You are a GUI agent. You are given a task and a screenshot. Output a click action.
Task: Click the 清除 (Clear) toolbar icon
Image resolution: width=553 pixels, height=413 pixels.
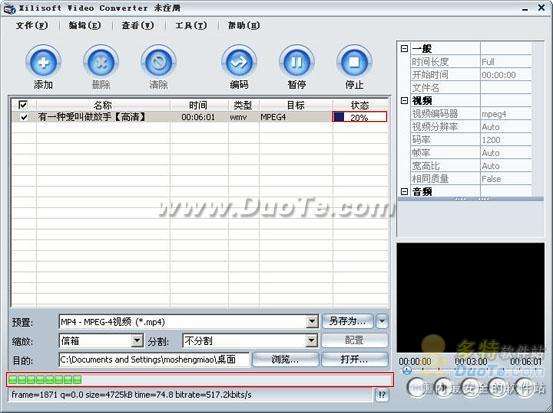point(158,62)
